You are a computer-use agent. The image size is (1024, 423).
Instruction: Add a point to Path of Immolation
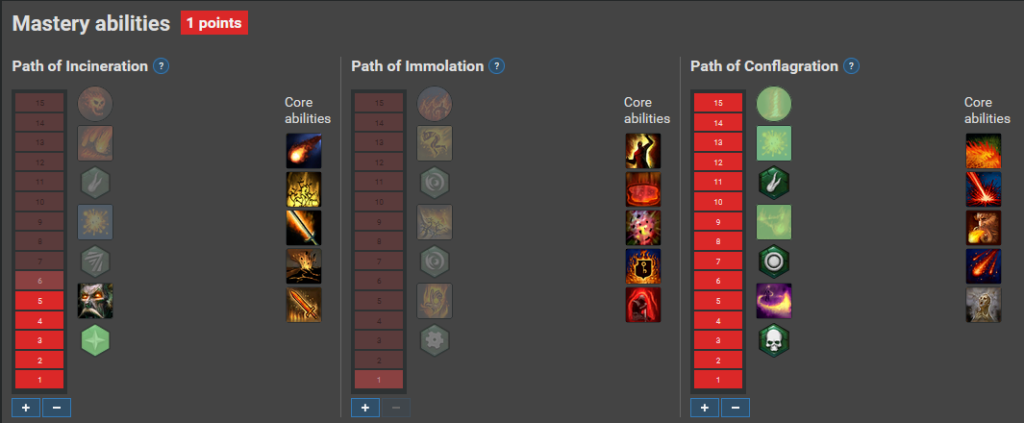tap(365, 408)
